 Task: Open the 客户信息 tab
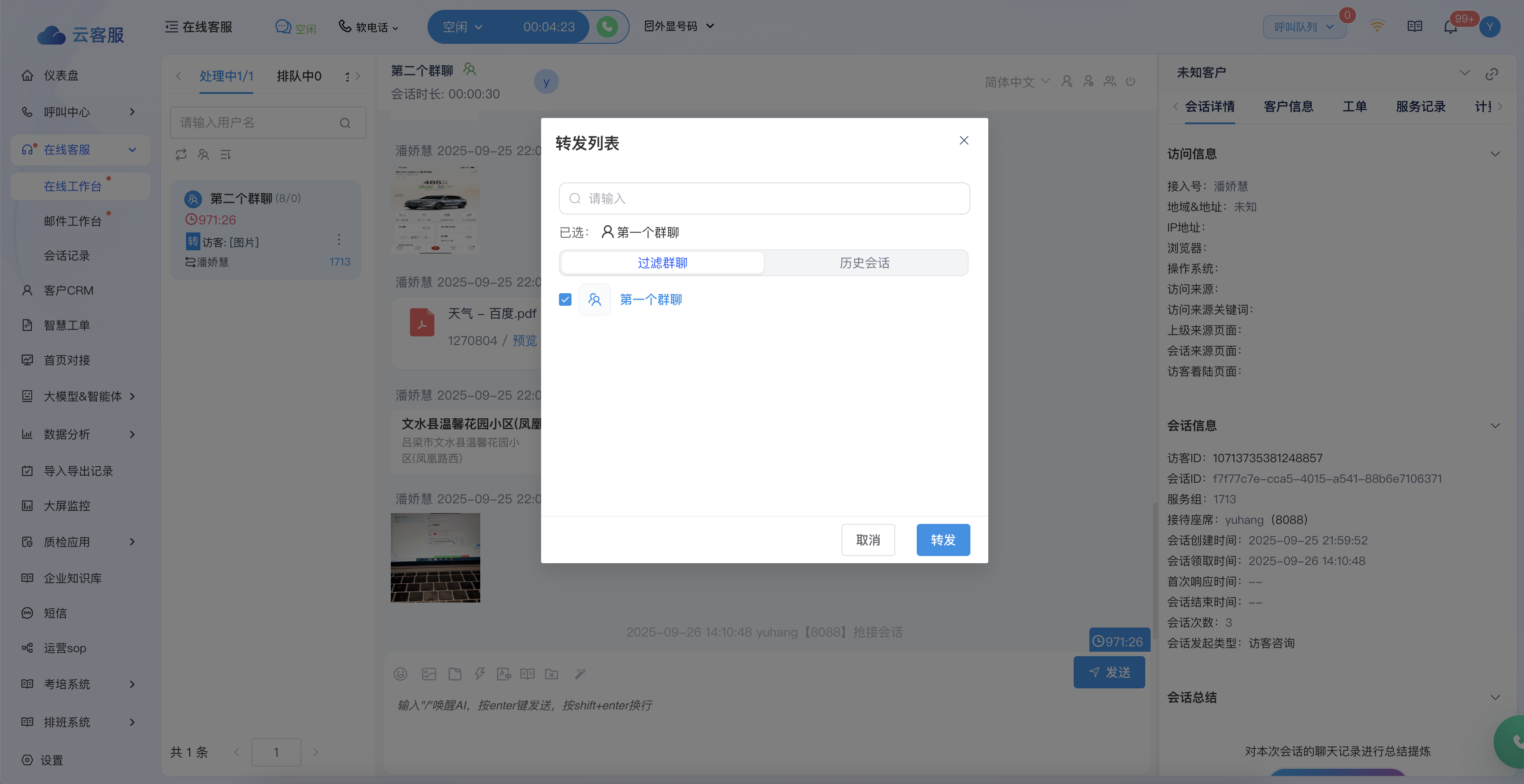point(1288,106)
